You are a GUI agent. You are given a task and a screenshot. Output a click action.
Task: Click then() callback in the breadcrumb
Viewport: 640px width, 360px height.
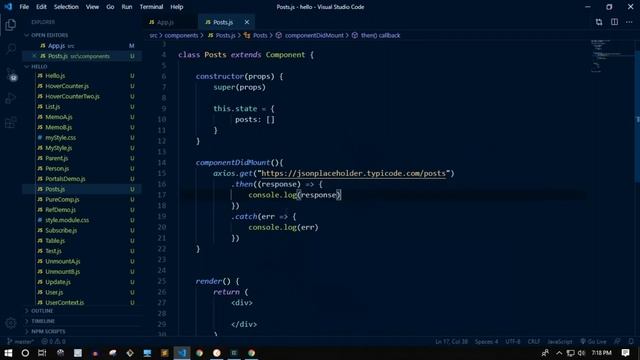[x=380, y=36]
